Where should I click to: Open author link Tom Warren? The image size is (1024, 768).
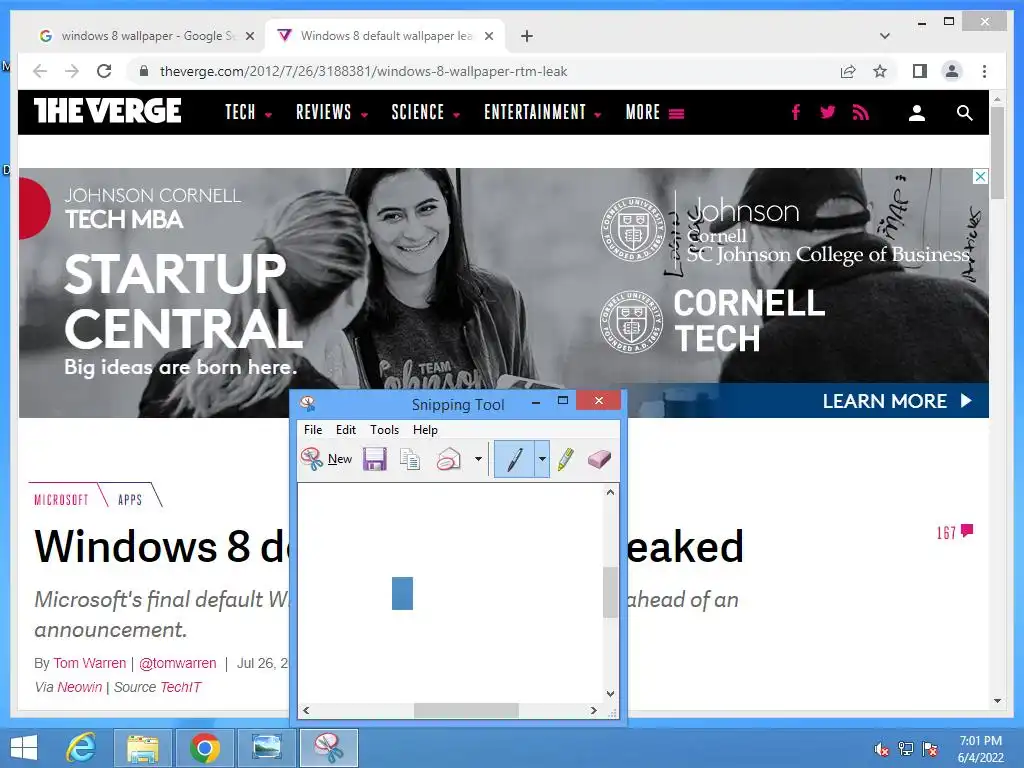pyautogui.click(x=89, y=663)
